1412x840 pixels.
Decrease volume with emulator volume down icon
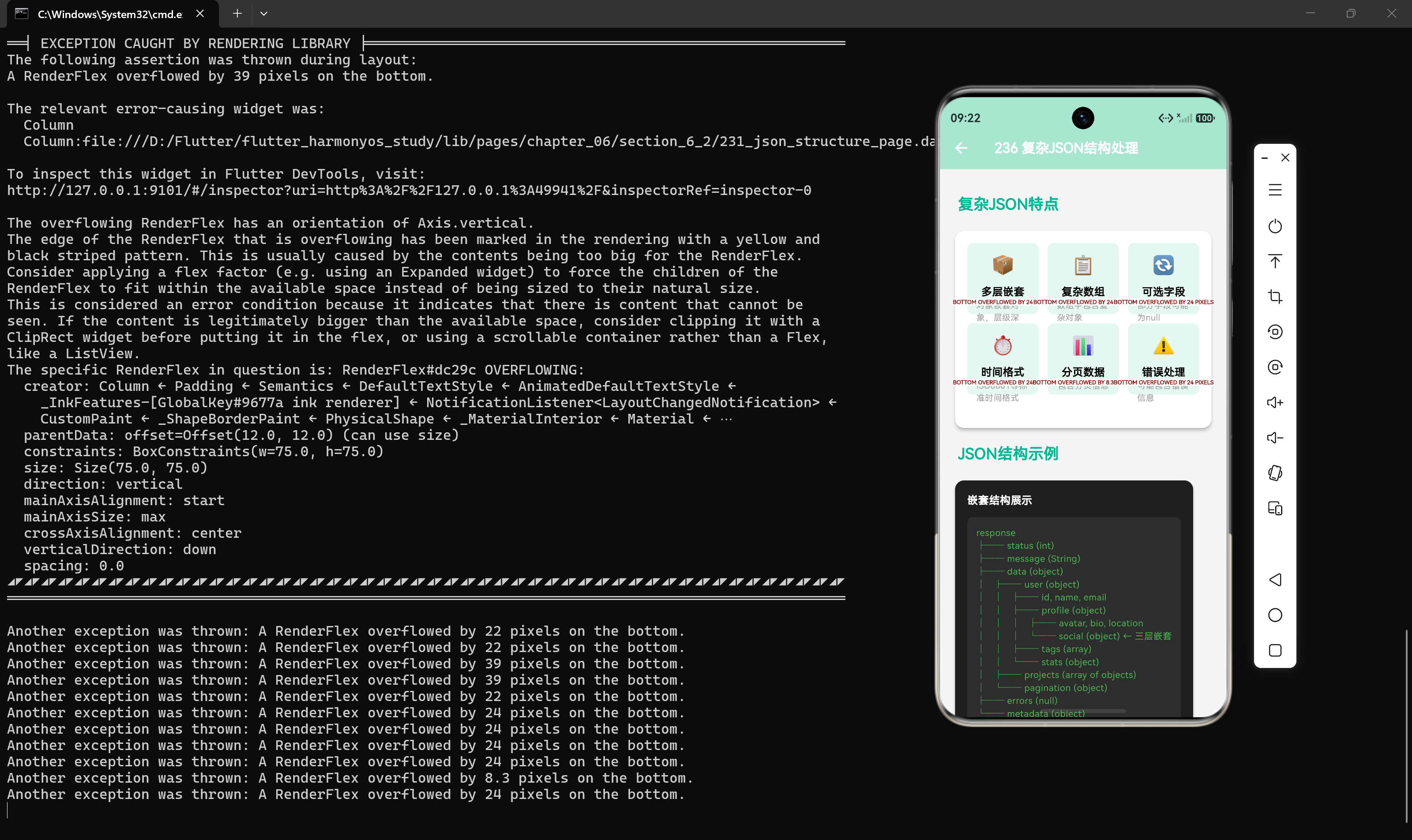[x=1275, y=438]
